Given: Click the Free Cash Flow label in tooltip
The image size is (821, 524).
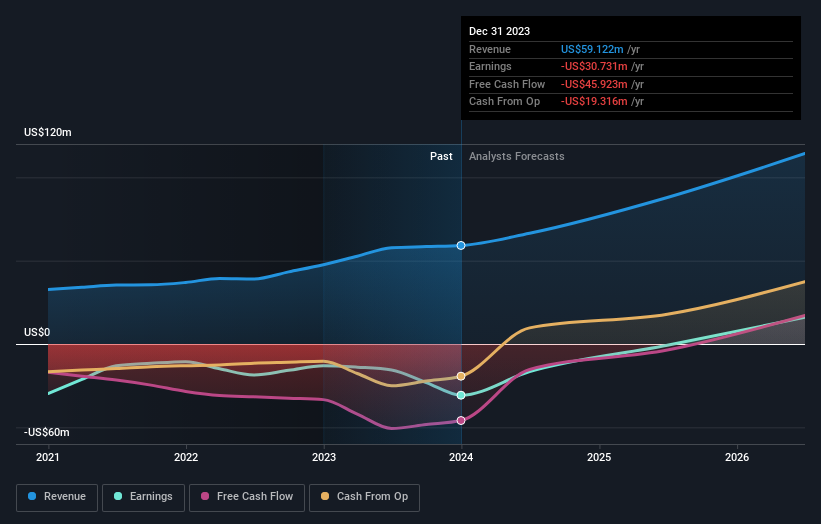Looking at the screenshot, I should point(507,84).
